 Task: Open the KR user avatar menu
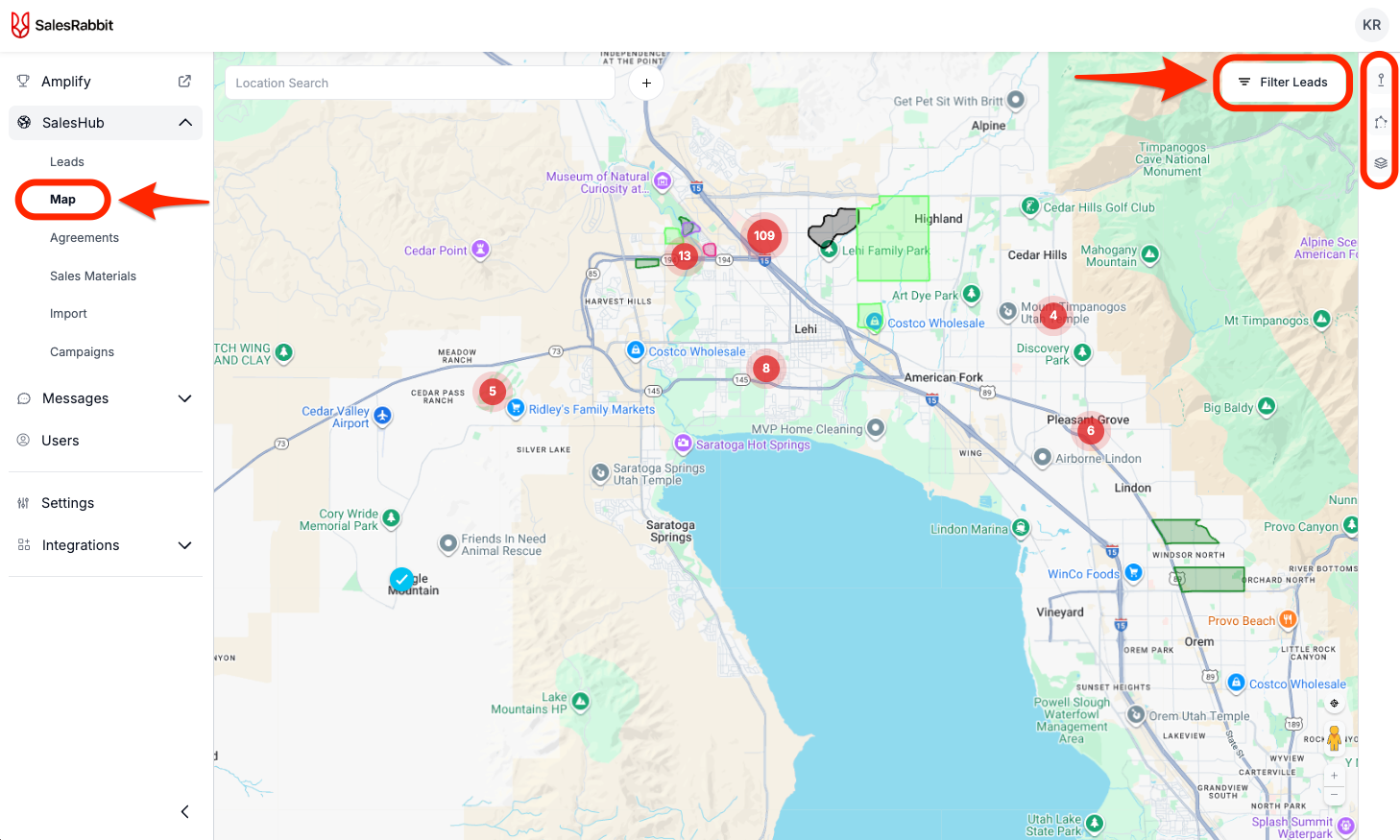[x=1371, y=25]
